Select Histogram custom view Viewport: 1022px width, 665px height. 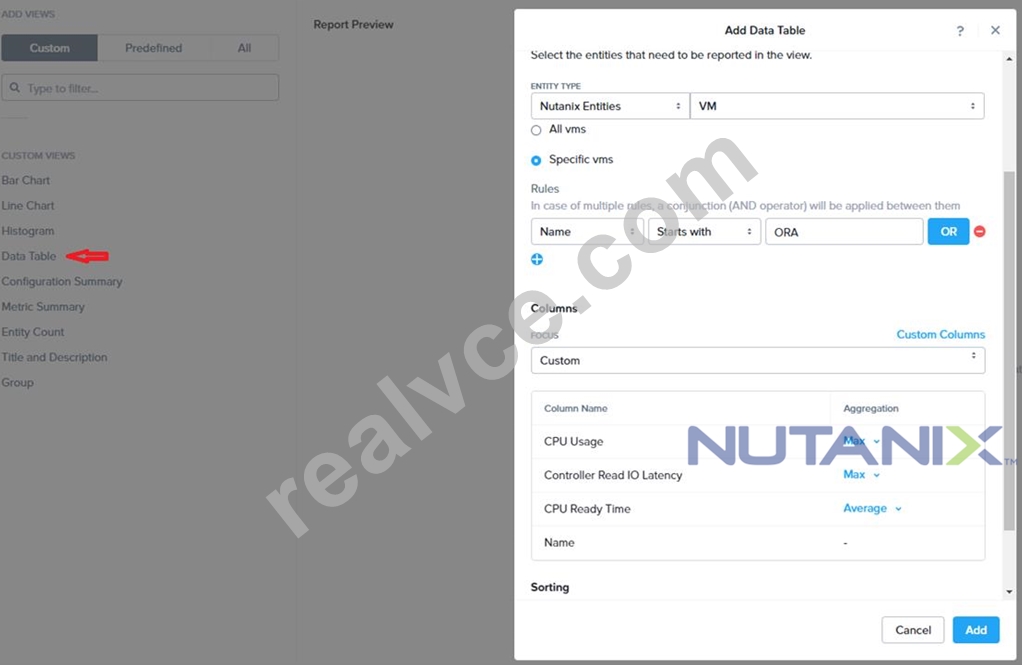point(27,231)
